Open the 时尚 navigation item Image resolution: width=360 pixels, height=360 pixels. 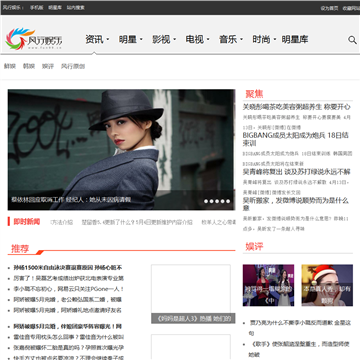click(x=264, y=39)
